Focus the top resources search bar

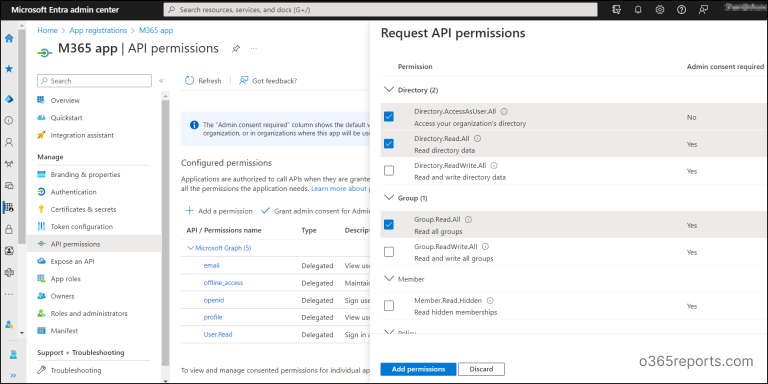[x=381, y=9]
